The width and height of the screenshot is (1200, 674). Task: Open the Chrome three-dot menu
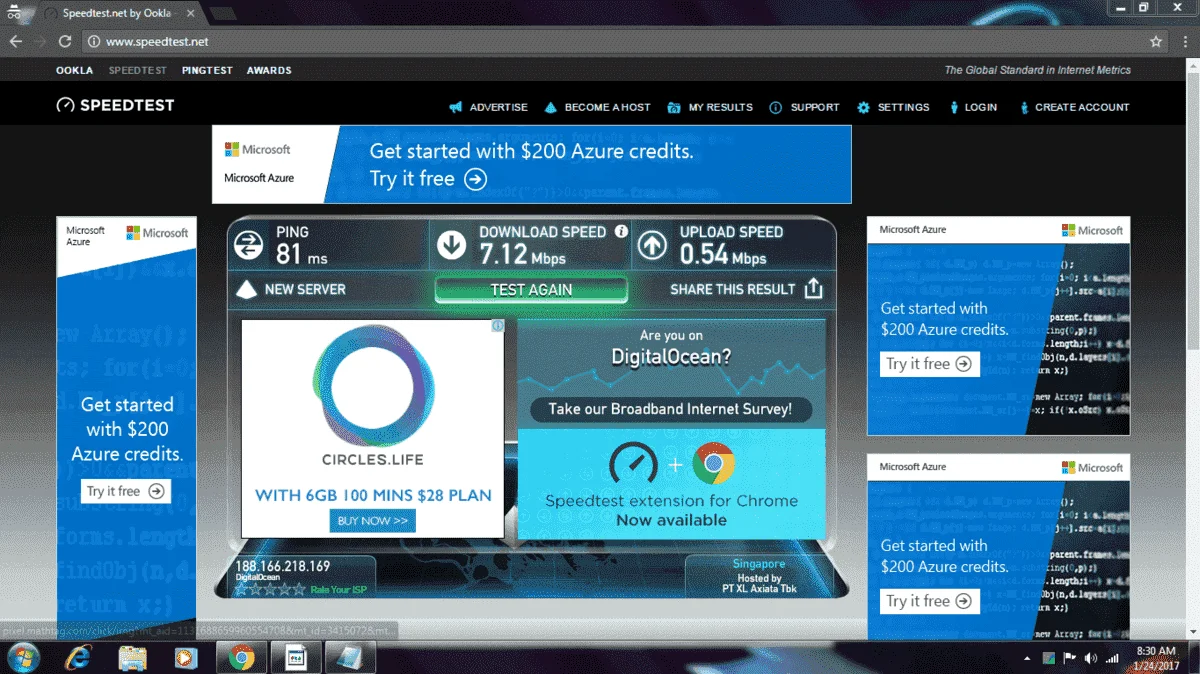coord(1183,42)
